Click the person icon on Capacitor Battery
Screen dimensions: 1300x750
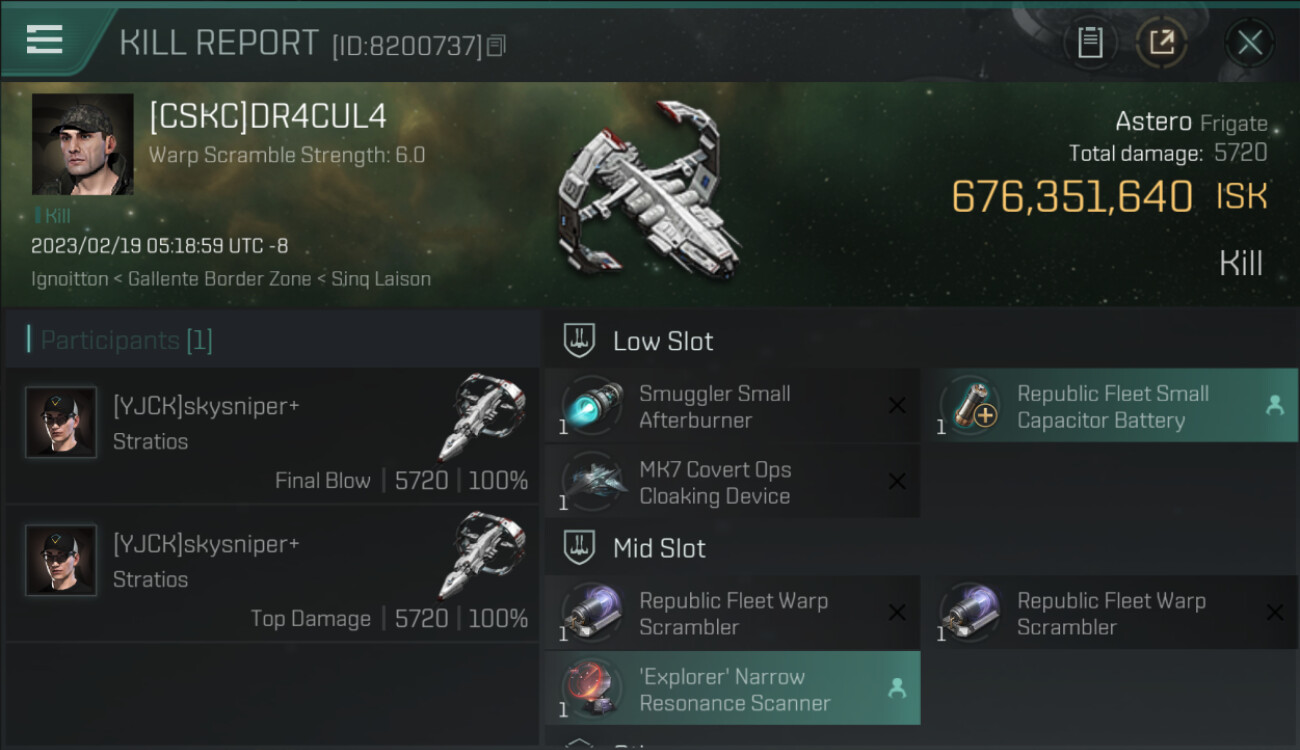coord(1274,406)
